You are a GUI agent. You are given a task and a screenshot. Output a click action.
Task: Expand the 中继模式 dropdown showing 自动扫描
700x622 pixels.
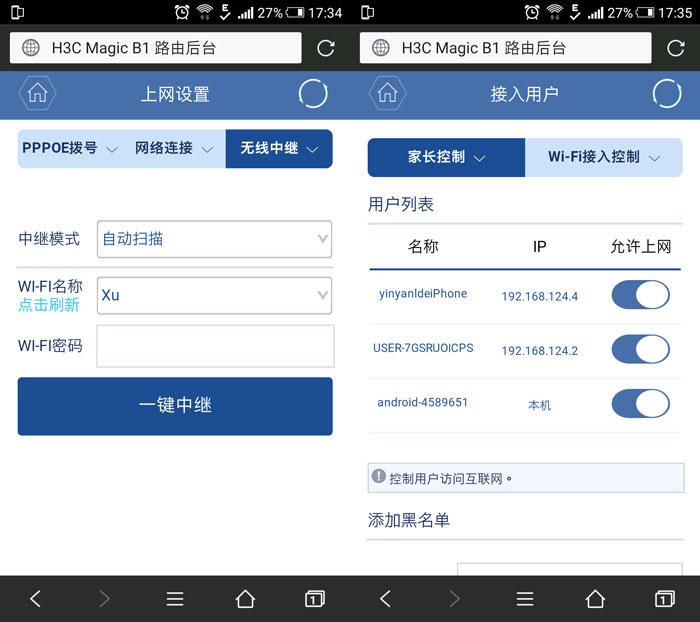214,239
